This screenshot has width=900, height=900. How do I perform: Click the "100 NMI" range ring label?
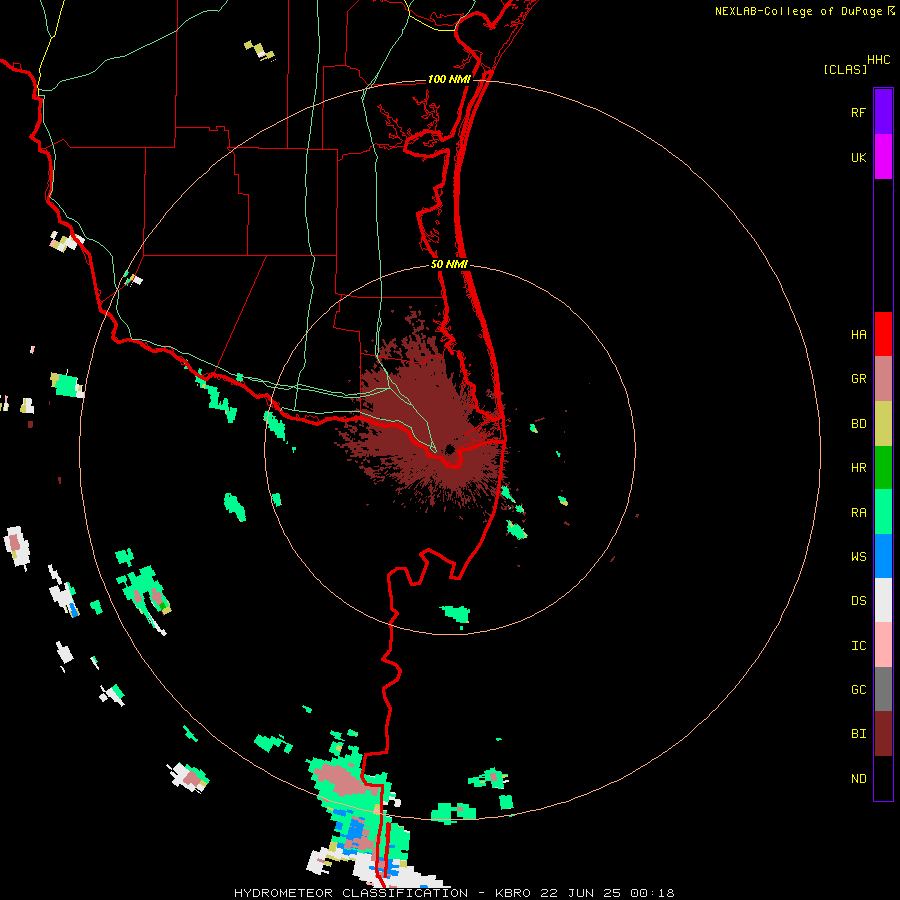coord(449,79)
